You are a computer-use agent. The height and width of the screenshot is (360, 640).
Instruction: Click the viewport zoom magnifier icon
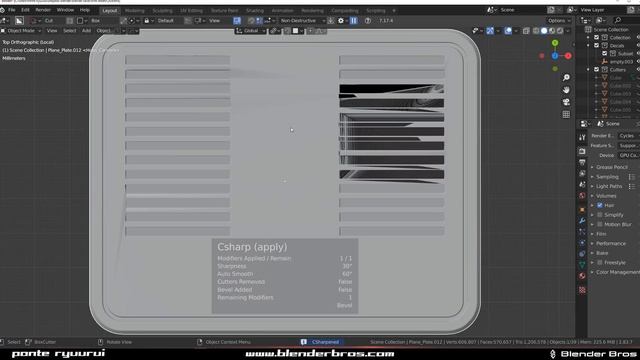click(566, 78)
